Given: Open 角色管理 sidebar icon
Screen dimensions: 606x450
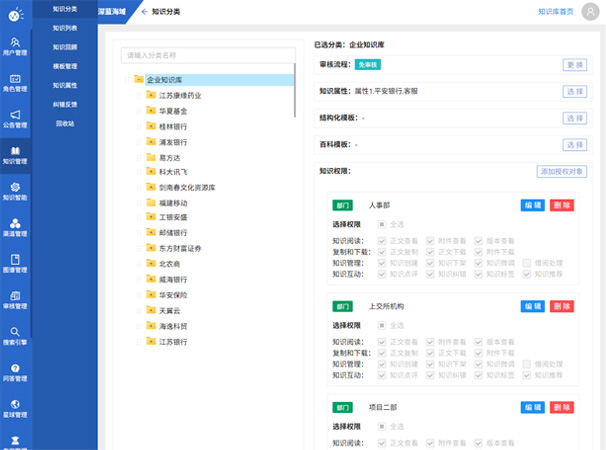Looking at the screenshot, I should coord(15,84).
